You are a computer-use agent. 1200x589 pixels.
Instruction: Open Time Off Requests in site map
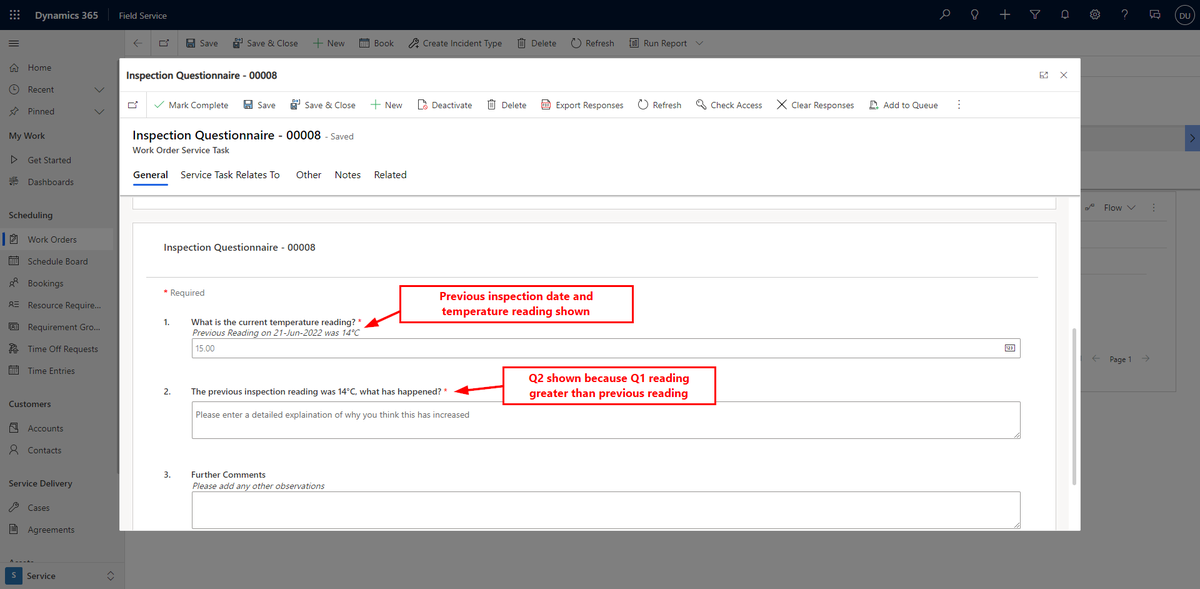[x=62, y=349]
